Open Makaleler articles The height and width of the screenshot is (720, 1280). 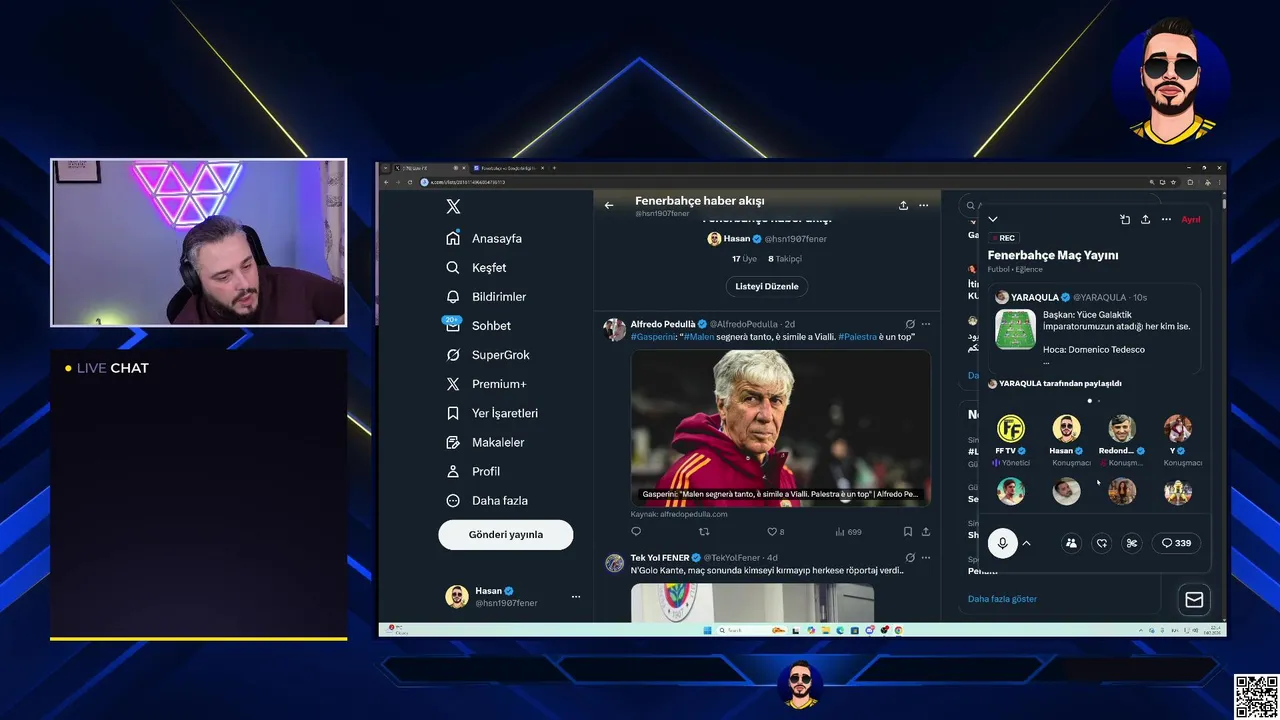point(485,442)
